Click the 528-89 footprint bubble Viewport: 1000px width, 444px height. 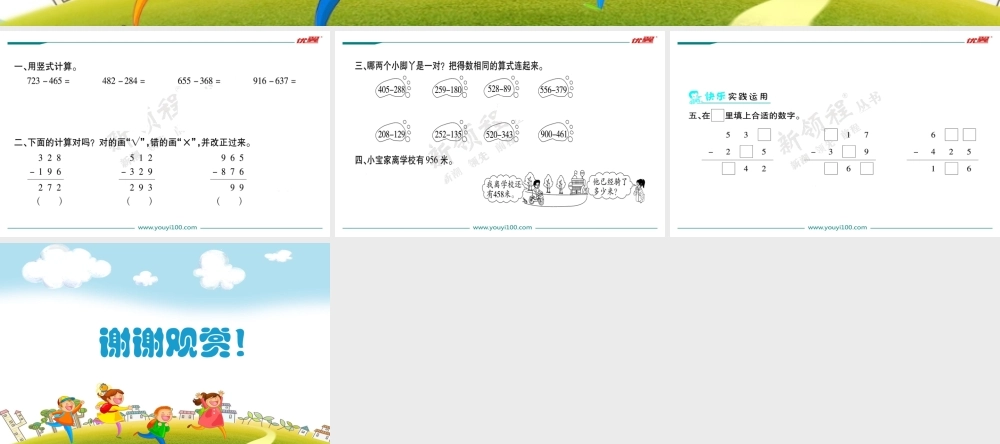[499, 90]
